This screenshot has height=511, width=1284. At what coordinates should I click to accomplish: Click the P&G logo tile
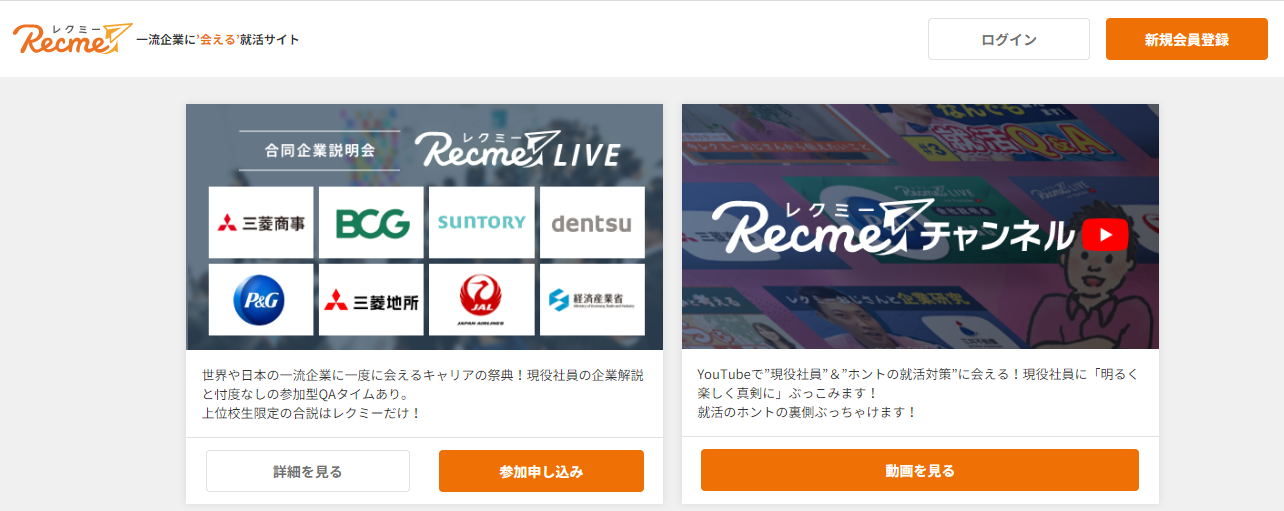(x=261, y=299)
